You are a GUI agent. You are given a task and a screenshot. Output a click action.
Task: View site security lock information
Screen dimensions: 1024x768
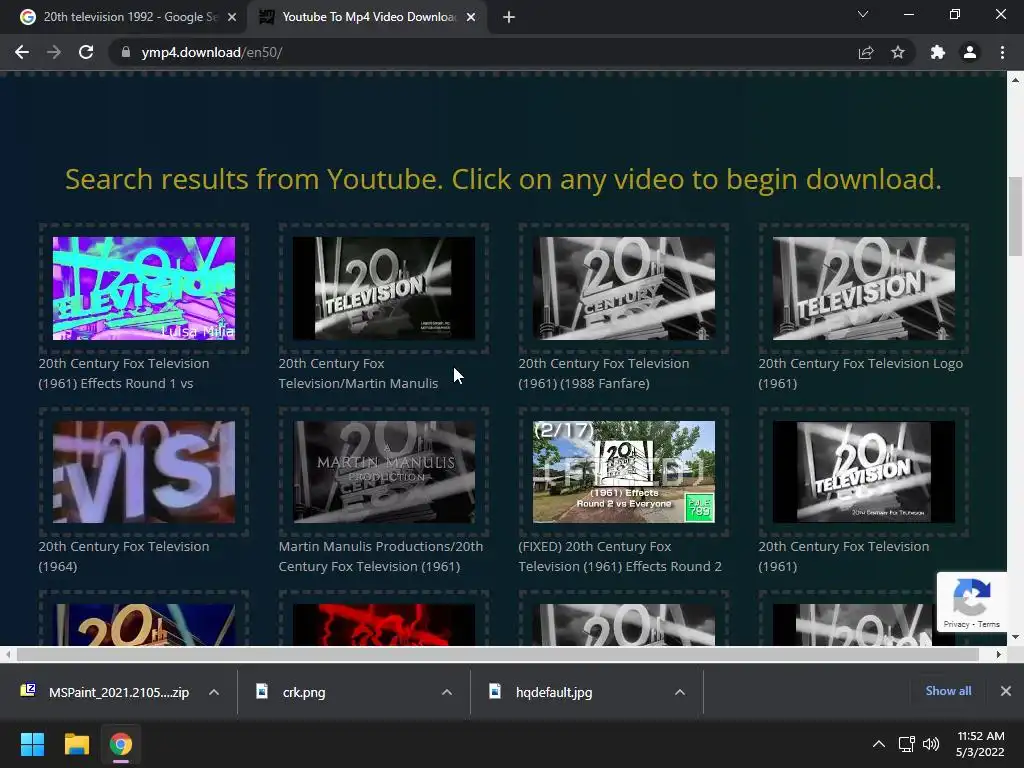tap(126, 52)
